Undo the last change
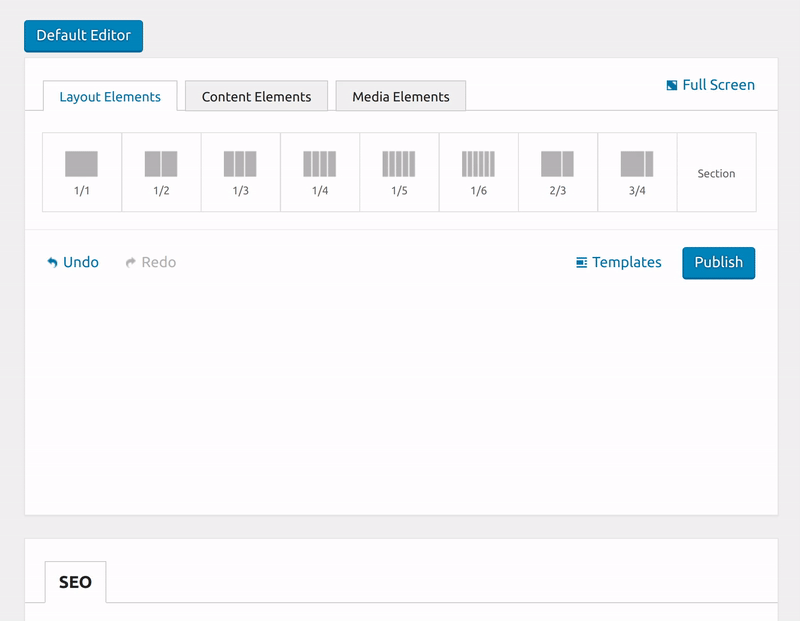800x621 pixels. pos(73,262)
